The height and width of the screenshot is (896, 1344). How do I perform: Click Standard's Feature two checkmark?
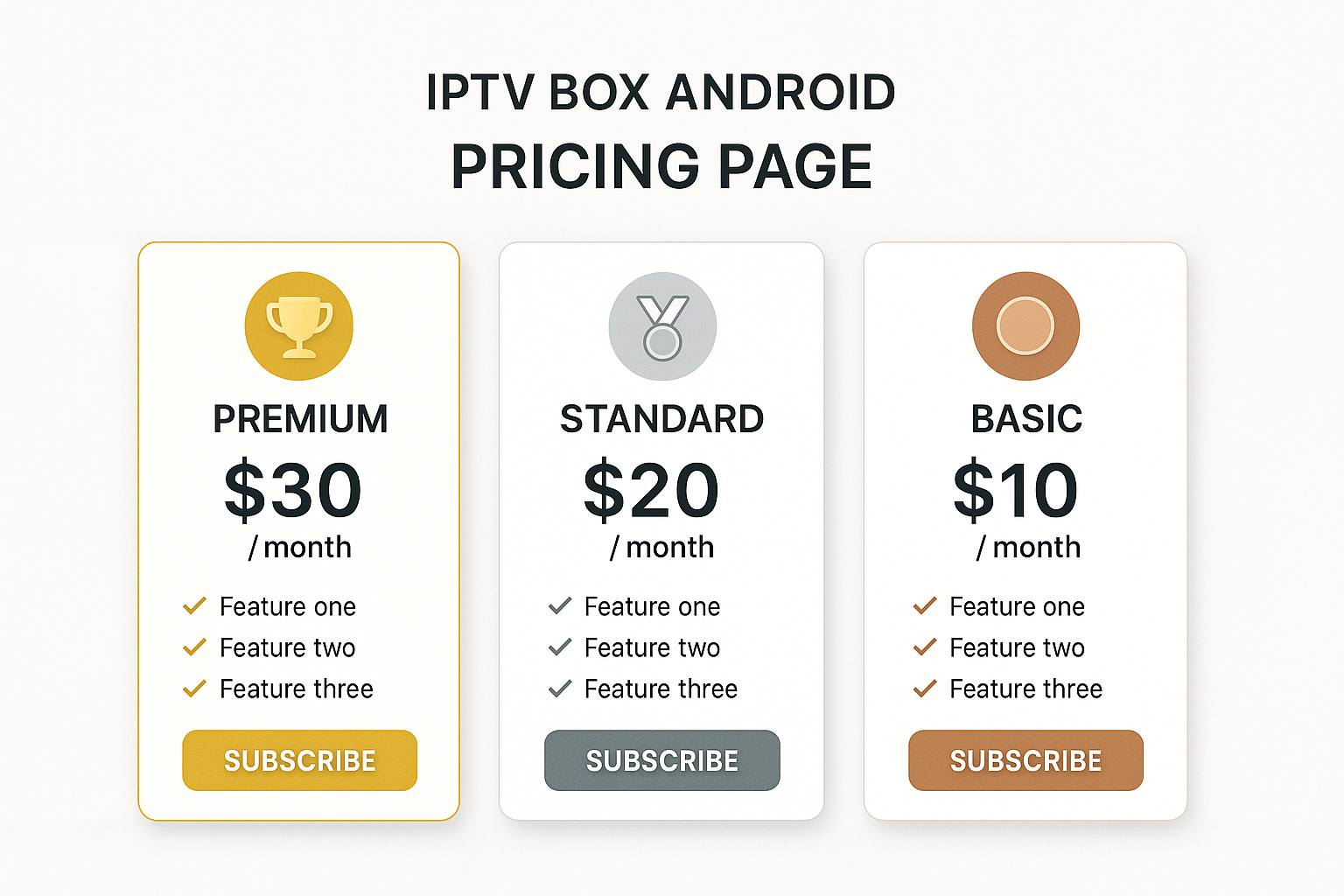(560, 647)
